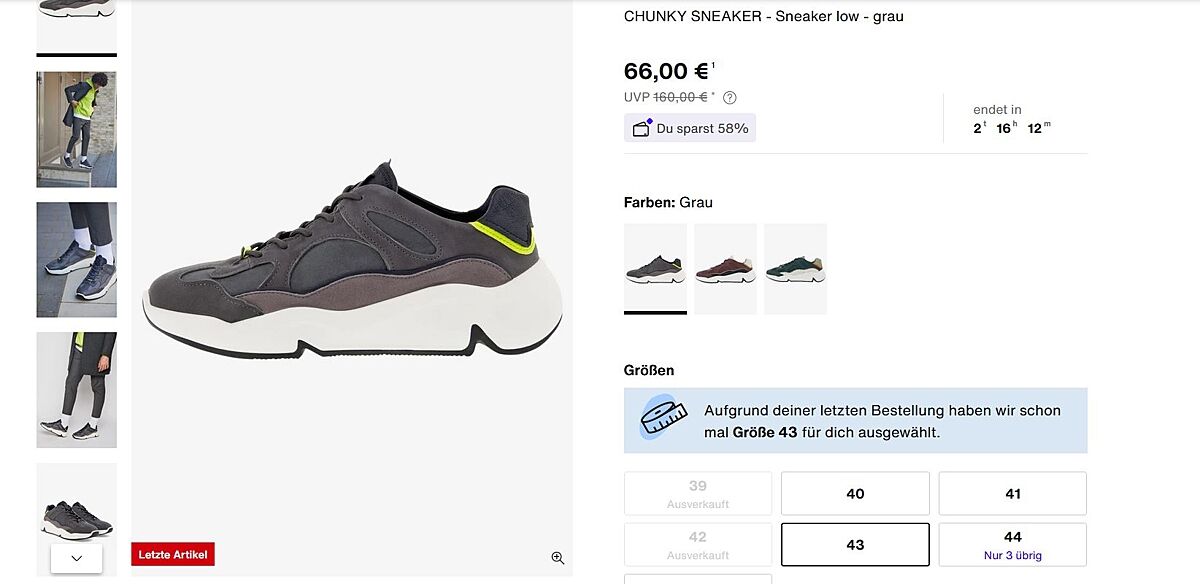View thumbnail of model in black coat
This screenshot has width=1200, height=584.
[x=77, y=390]
